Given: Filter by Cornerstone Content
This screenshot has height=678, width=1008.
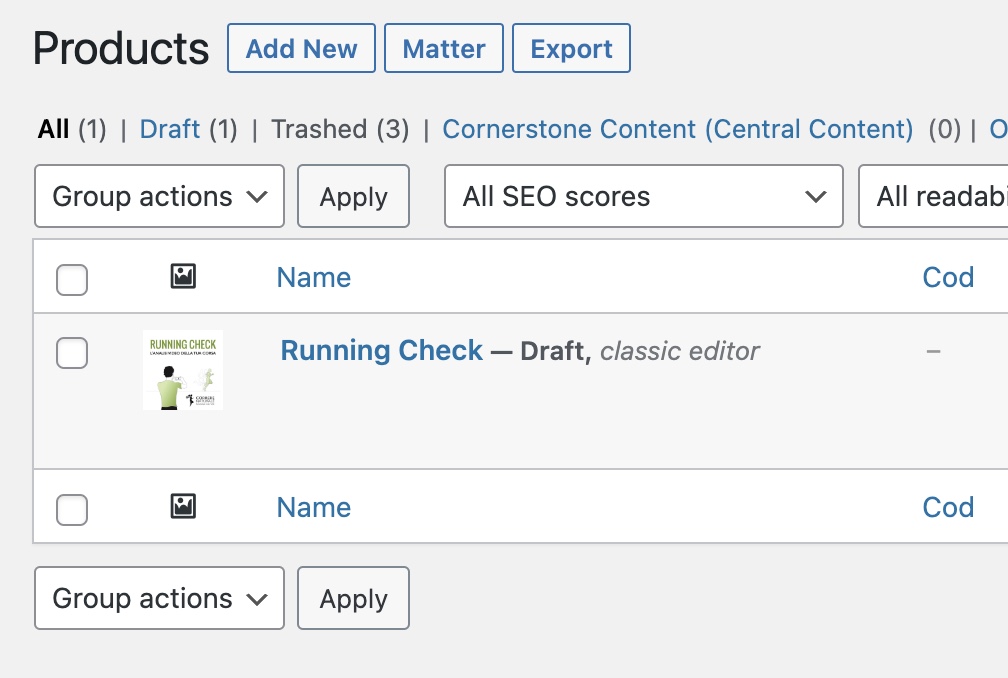Looking at the screenshot, I should coord(677,129).
